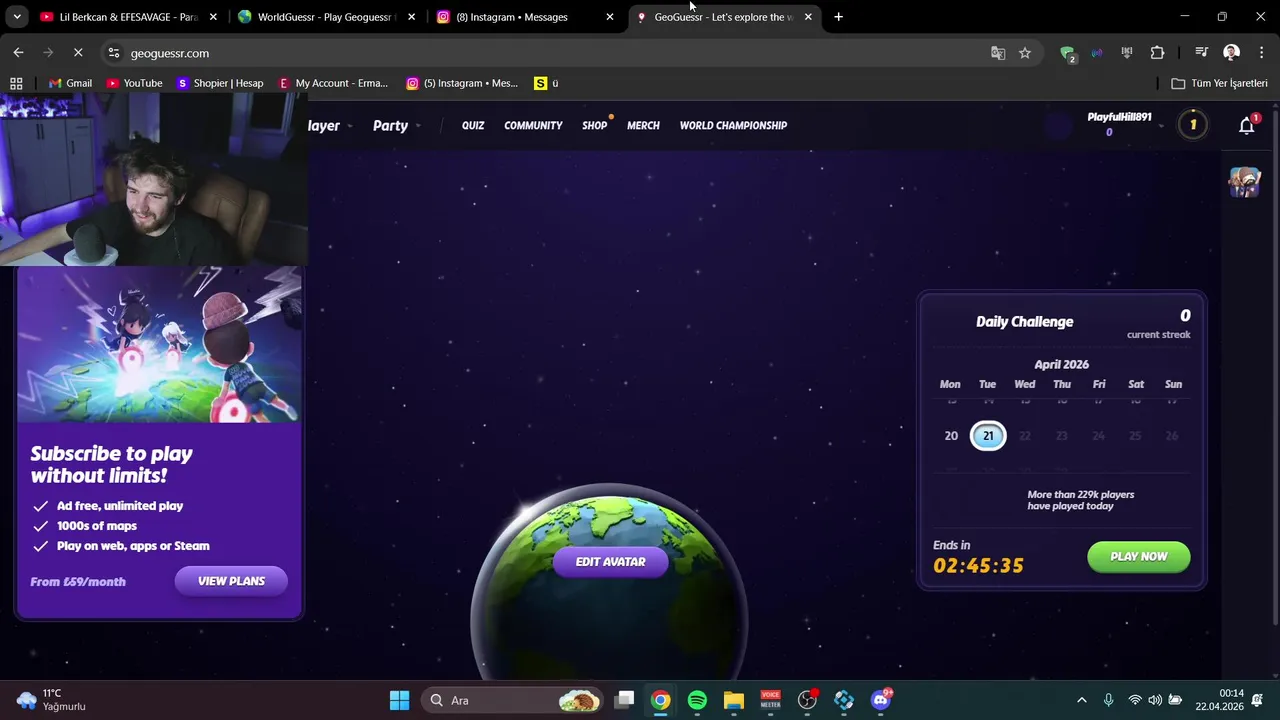Screen dimensions: 1280x720
Task: Click the subscription promo illustration
Action: tap(158, 345)
